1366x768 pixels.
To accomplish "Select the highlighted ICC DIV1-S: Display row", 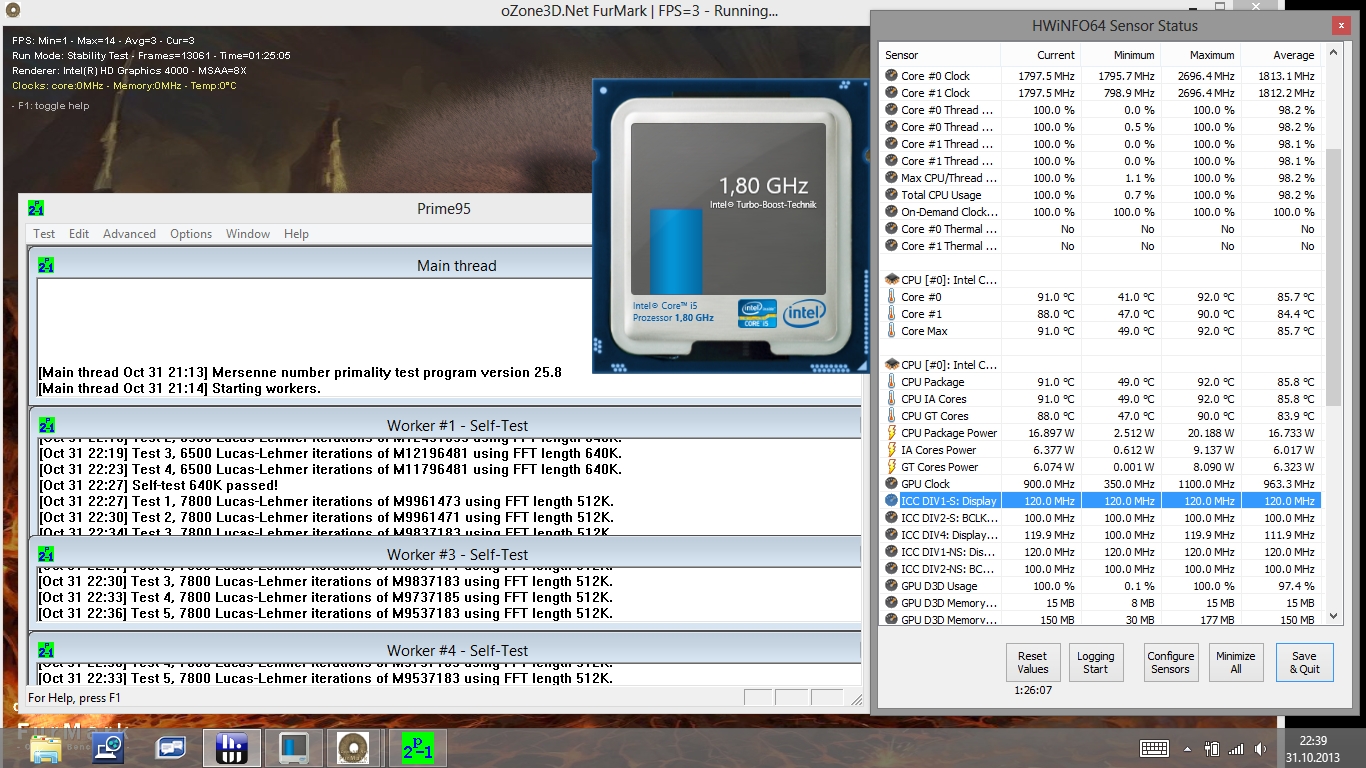I will [1101, 501].
